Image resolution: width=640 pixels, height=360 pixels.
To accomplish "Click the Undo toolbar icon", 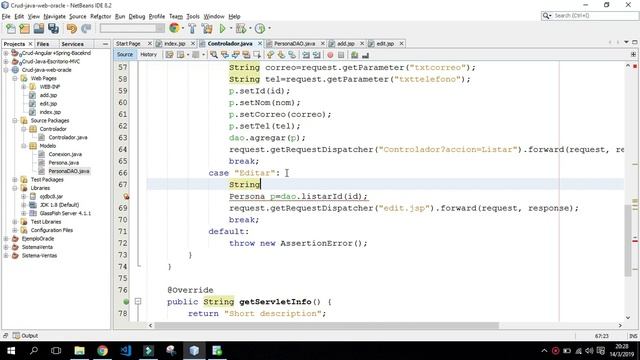I will [x=72, y=29].
